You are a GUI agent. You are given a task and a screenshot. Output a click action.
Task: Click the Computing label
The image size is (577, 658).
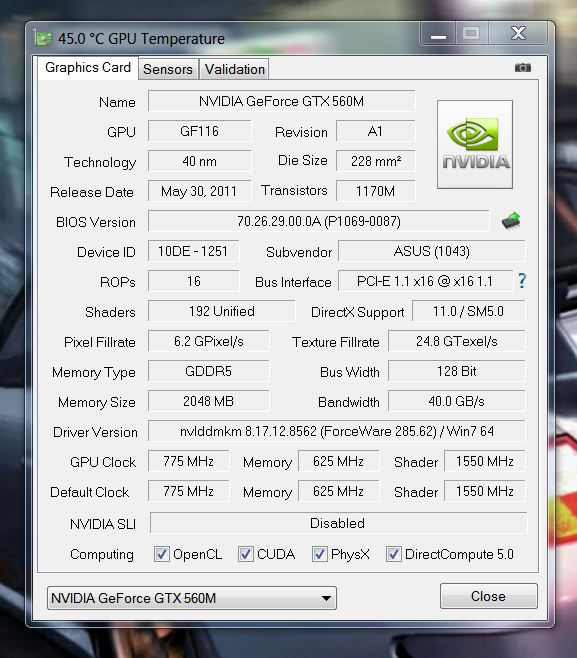pos(102,554)
